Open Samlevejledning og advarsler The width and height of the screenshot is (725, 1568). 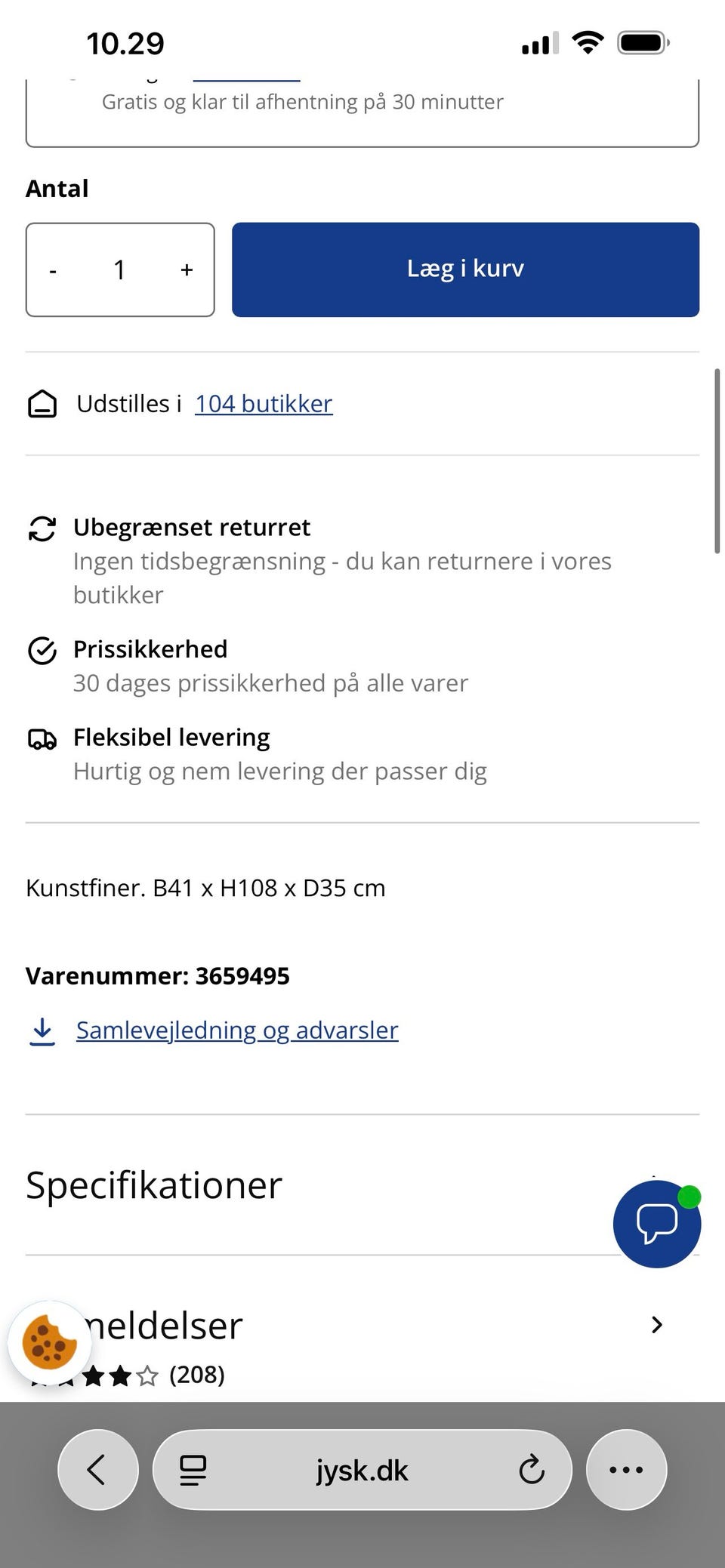[x=236, y=1030]
